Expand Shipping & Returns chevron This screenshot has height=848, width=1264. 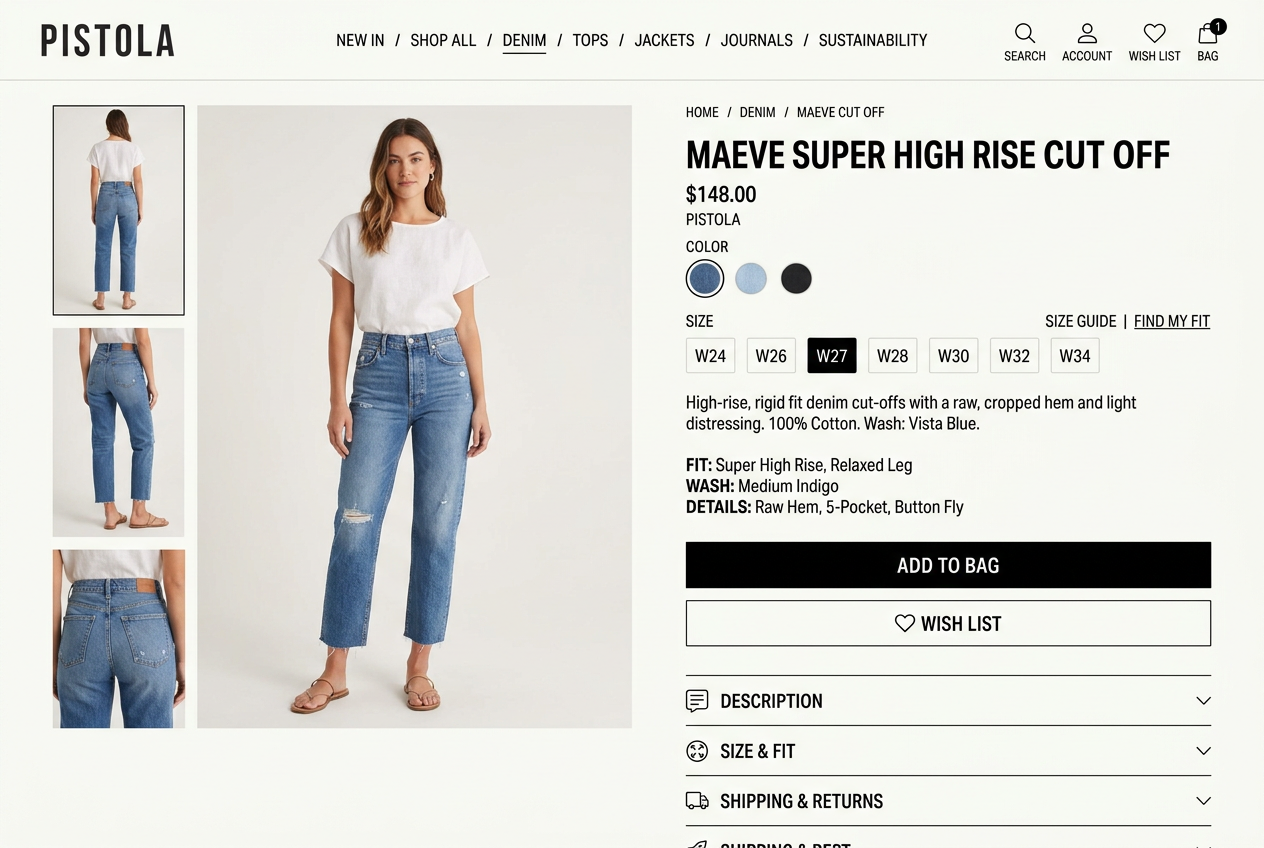tap(1203, 801)
